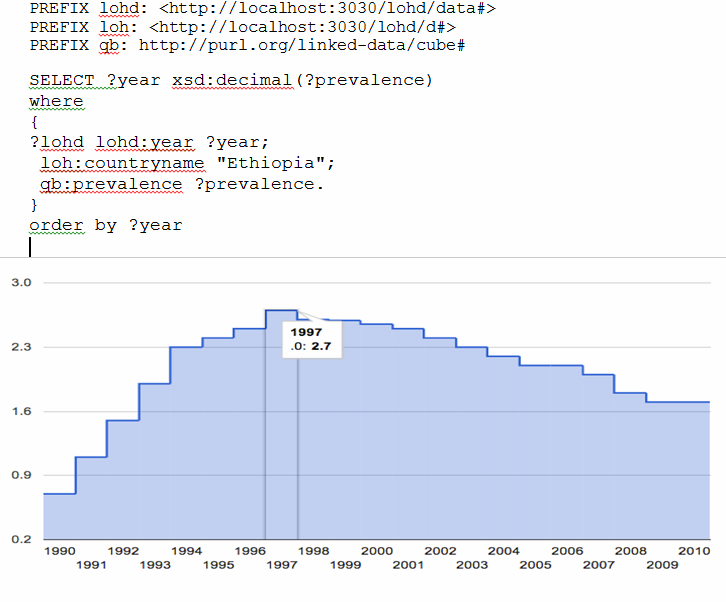Click the 2004 label on the x-axis
The image size is (726, 602).
point(503,551)
